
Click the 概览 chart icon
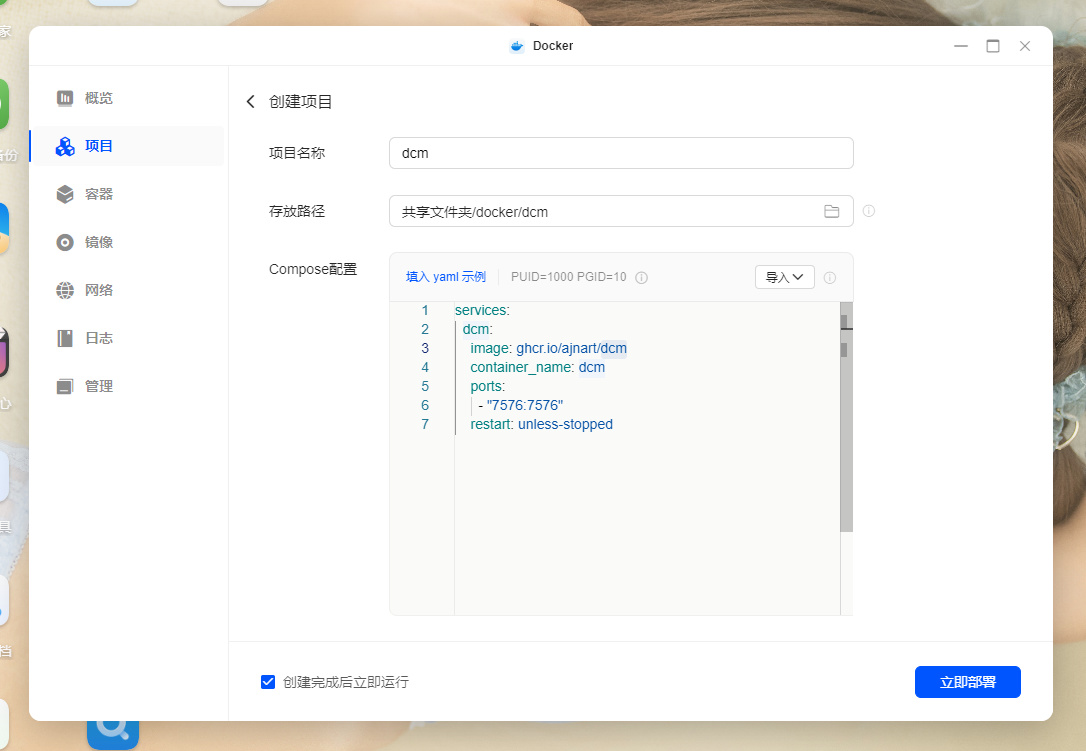(65, 98)
